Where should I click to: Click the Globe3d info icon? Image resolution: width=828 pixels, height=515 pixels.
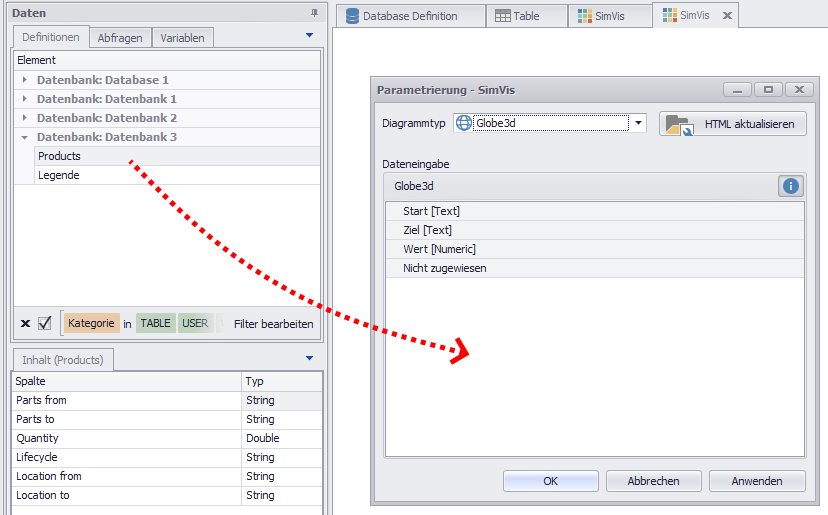click(791, 186)
